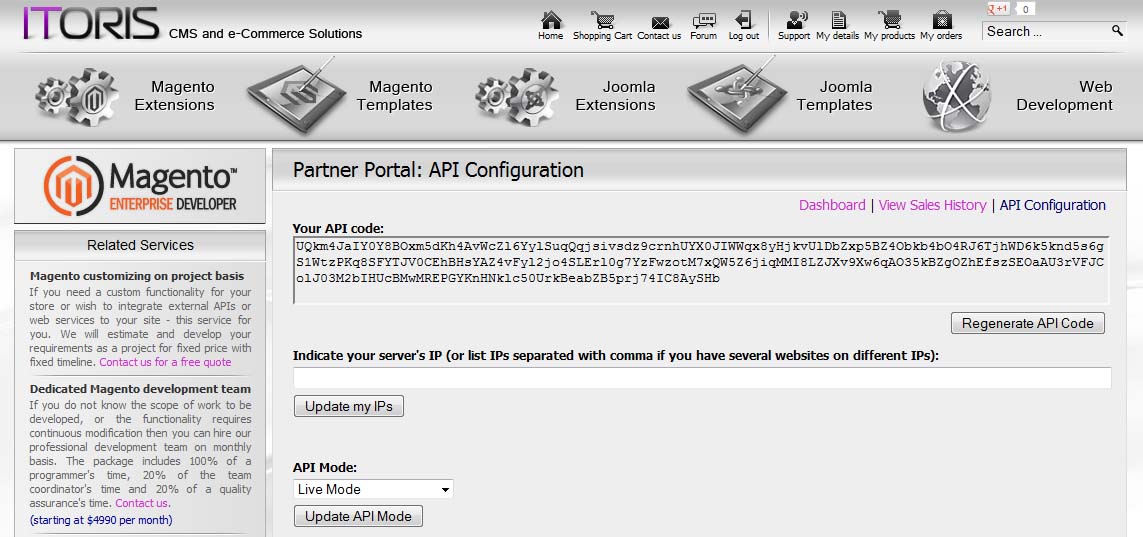This screenshot has width=1143, height=537.
Task: Click the Contact us envelope icon
Action: click(660, 22)
